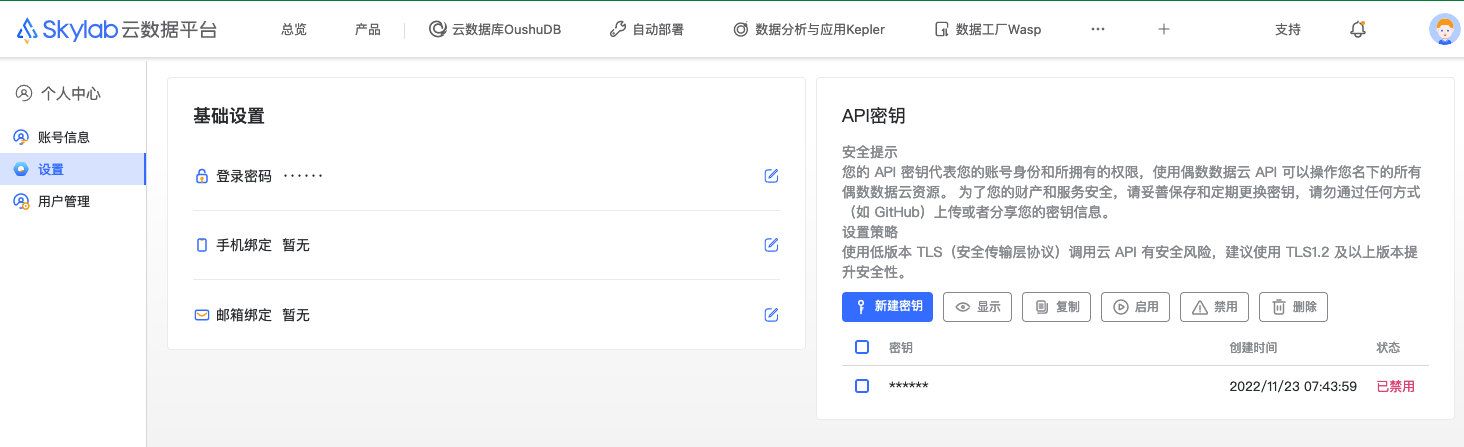Click the 复制 copy button

coord(1056,307)
